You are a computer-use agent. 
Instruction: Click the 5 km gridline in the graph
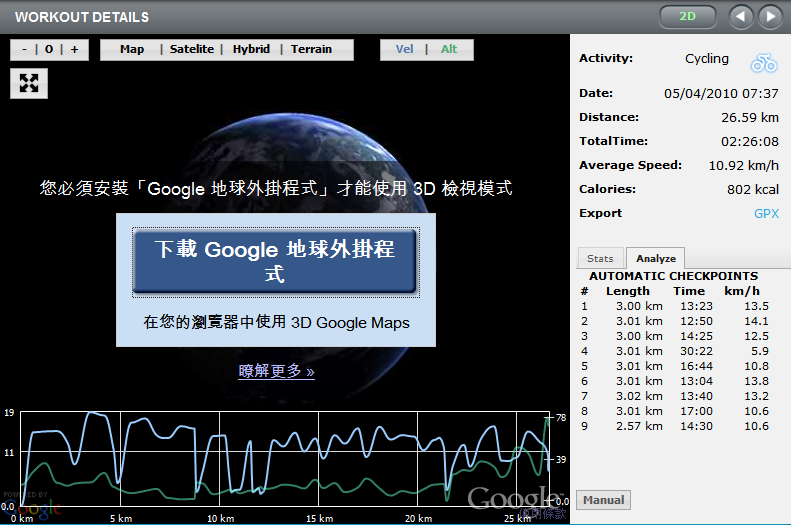(x=120, y=459)
